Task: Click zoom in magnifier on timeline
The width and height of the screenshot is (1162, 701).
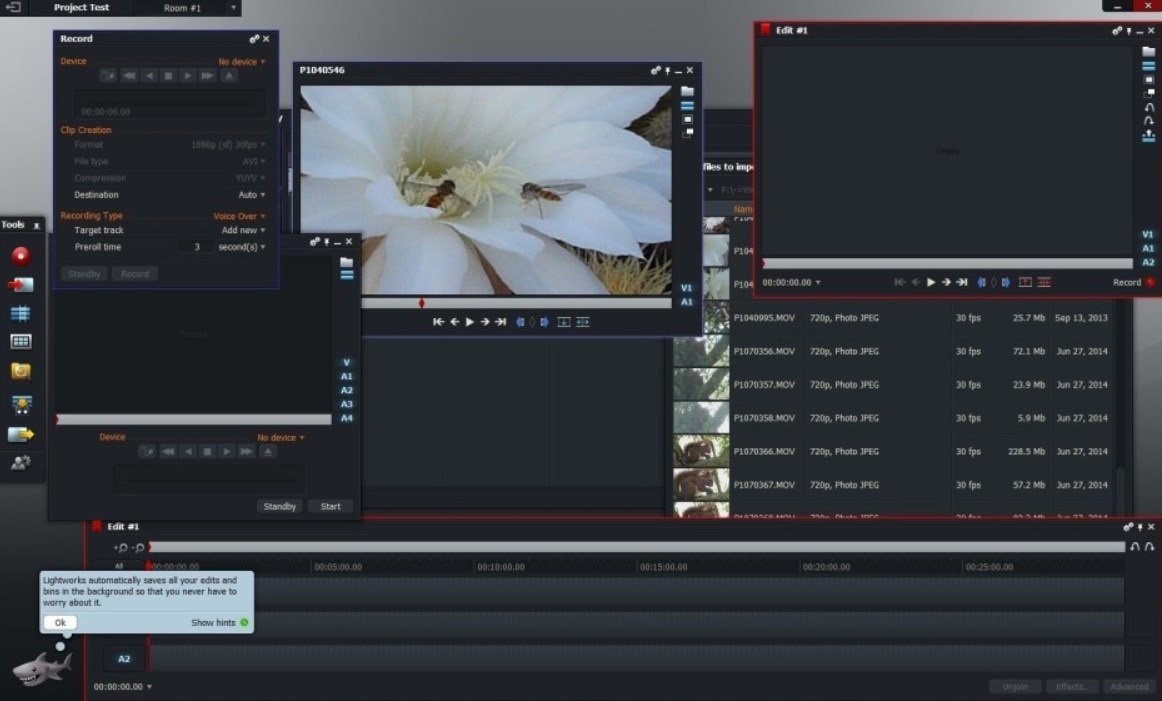Action: tap(121, 547)
